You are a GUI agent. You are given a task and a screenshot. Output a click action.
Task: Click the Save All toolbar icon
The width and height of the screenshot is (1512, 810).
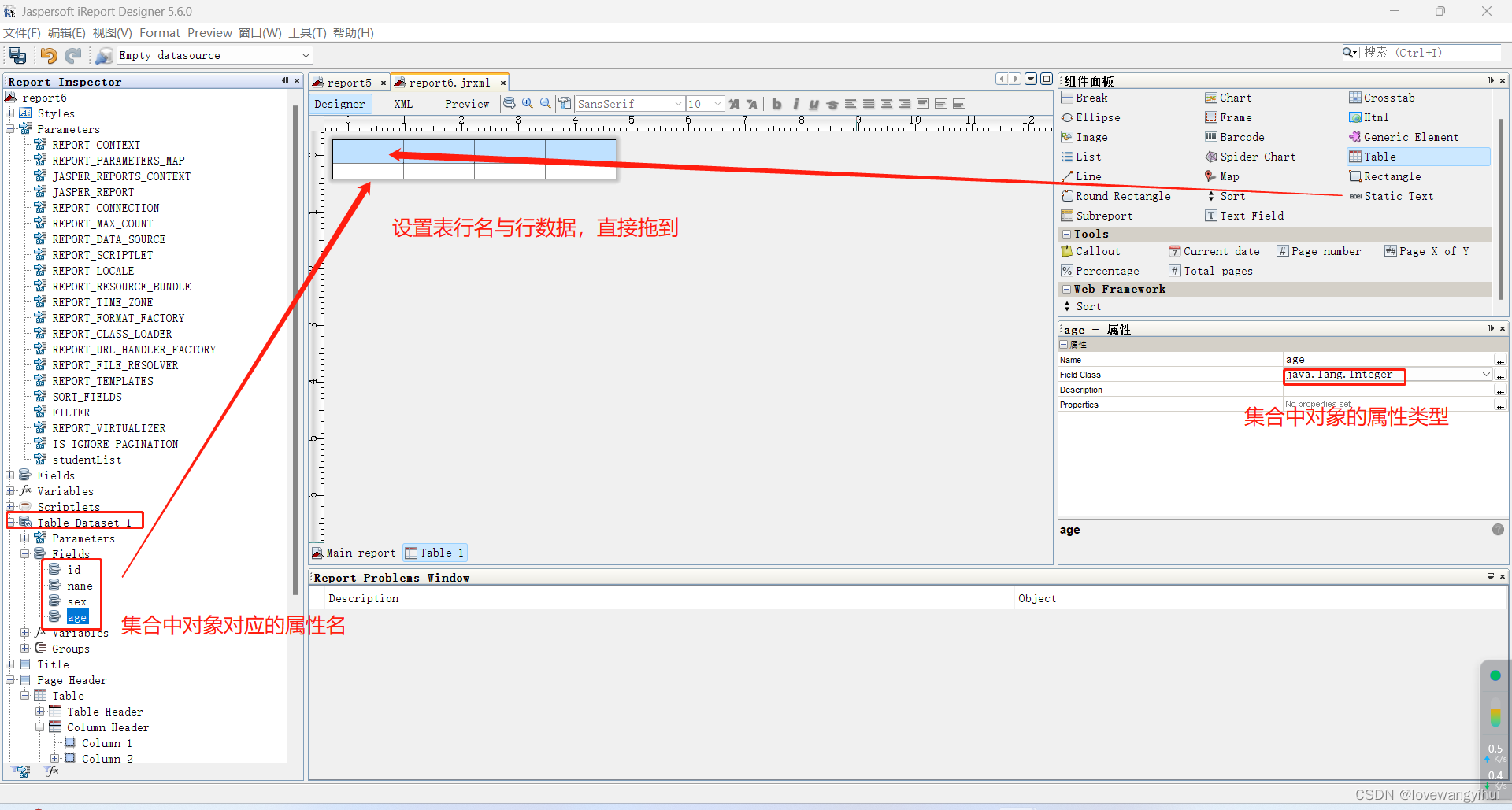click(x=17, y=55)
